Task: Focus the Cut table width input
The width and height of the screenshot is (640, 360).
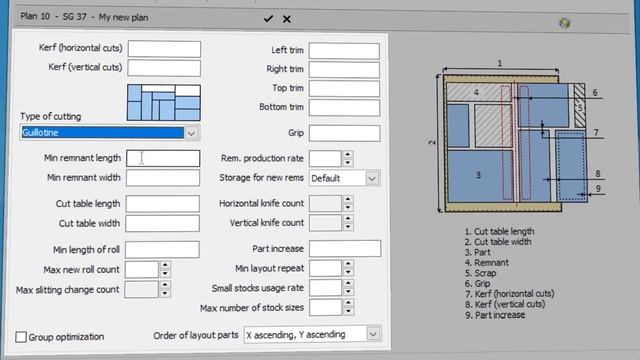Action: point(162,223)
